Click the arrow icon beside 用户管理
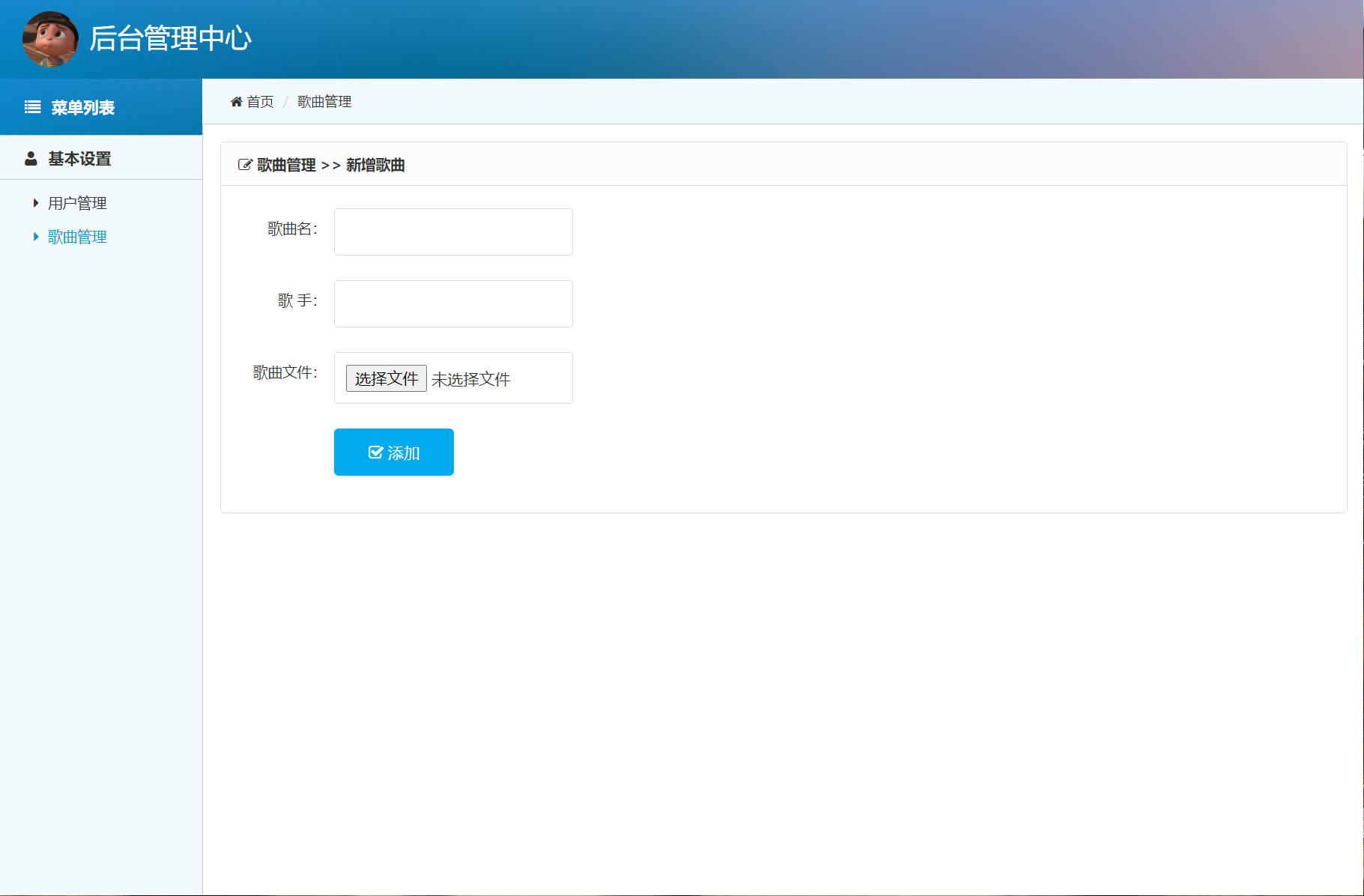 click(35, 202)
